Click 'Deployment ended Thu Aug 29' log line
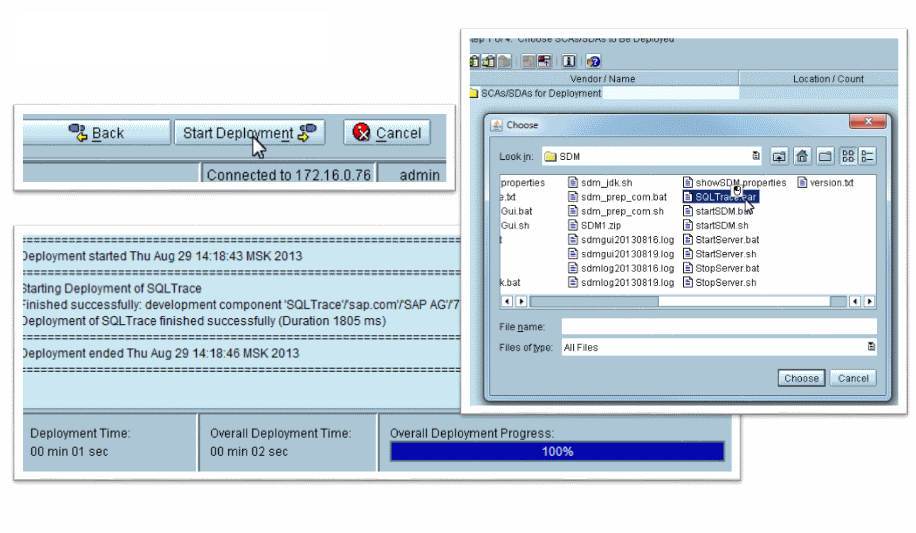Viewport: 916px width, 533px height. [x=161, y=353]
